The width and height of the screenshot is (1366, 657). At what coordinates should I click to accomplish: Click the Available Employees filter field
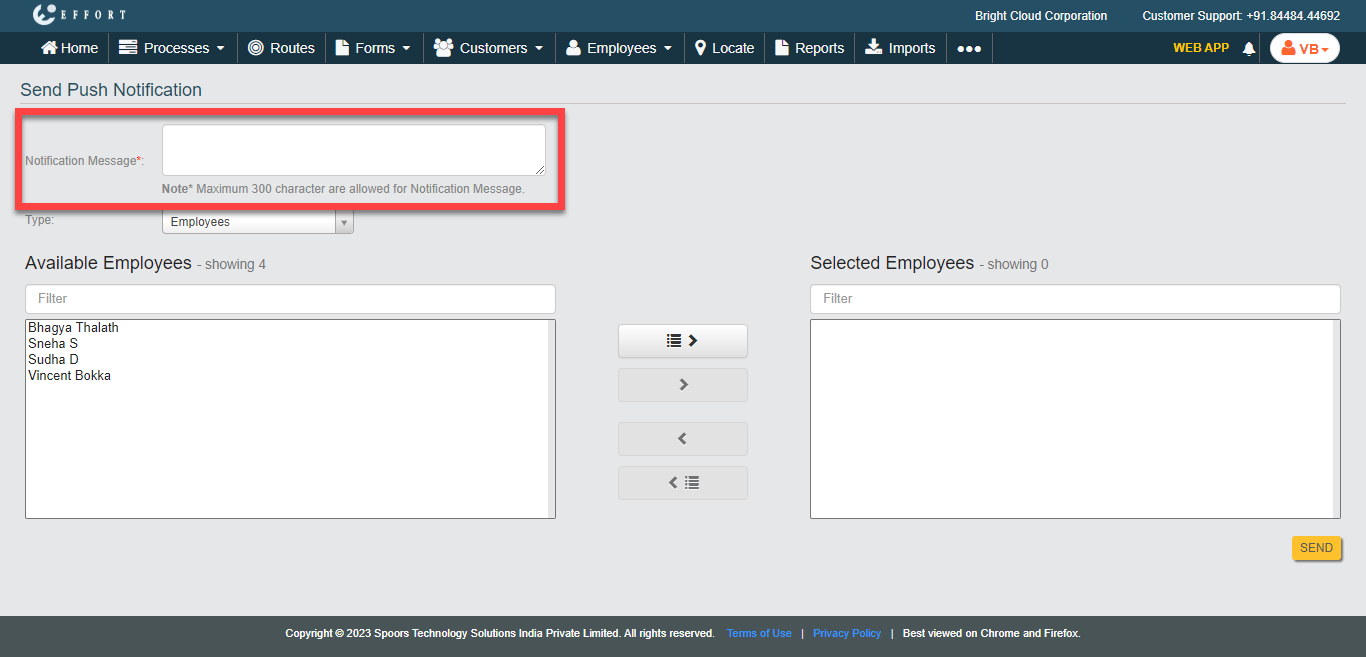(x=290, y=299)
